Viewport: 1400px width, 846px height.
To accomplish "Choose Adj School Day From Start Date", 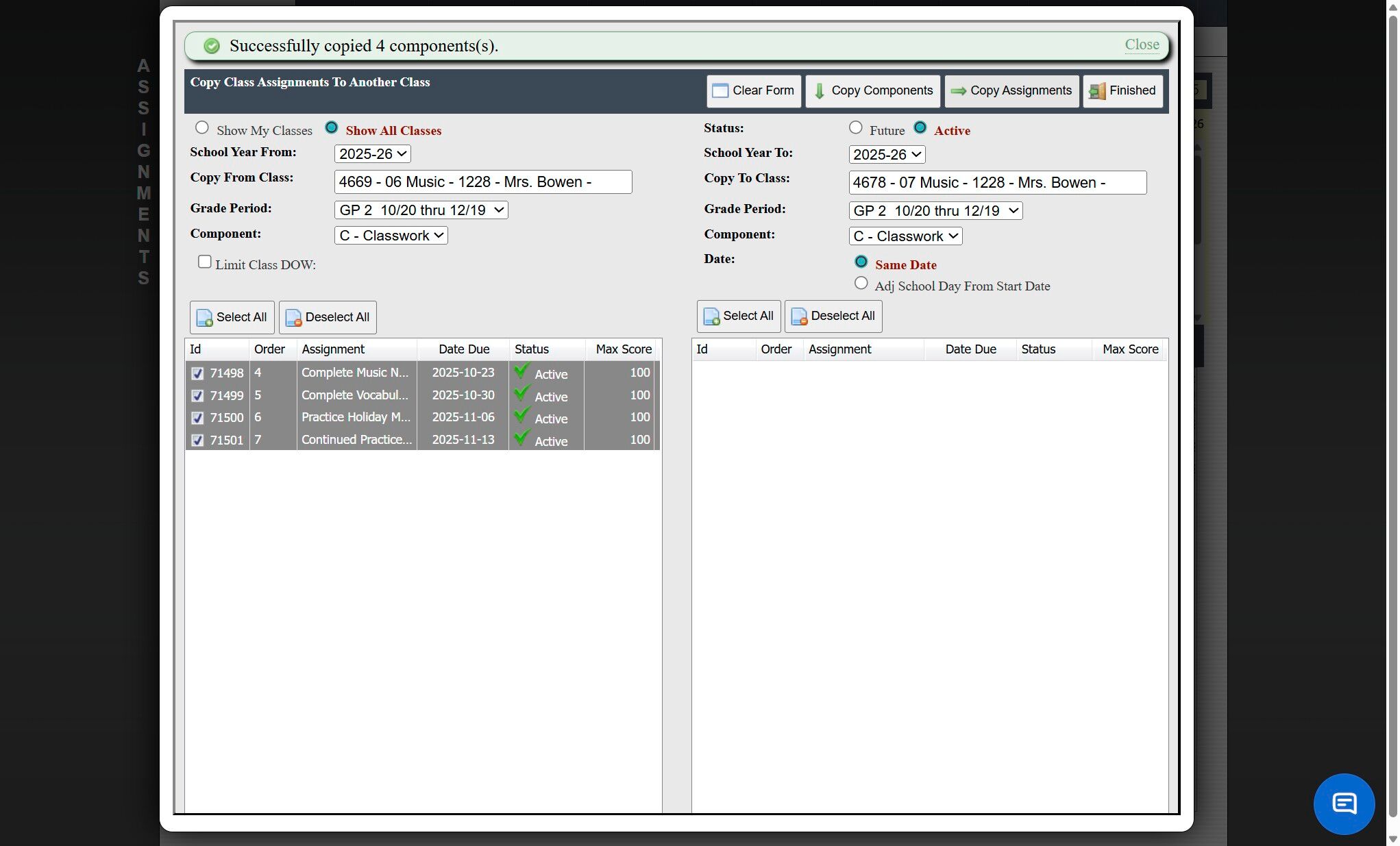I will click(x=861, y=283).
